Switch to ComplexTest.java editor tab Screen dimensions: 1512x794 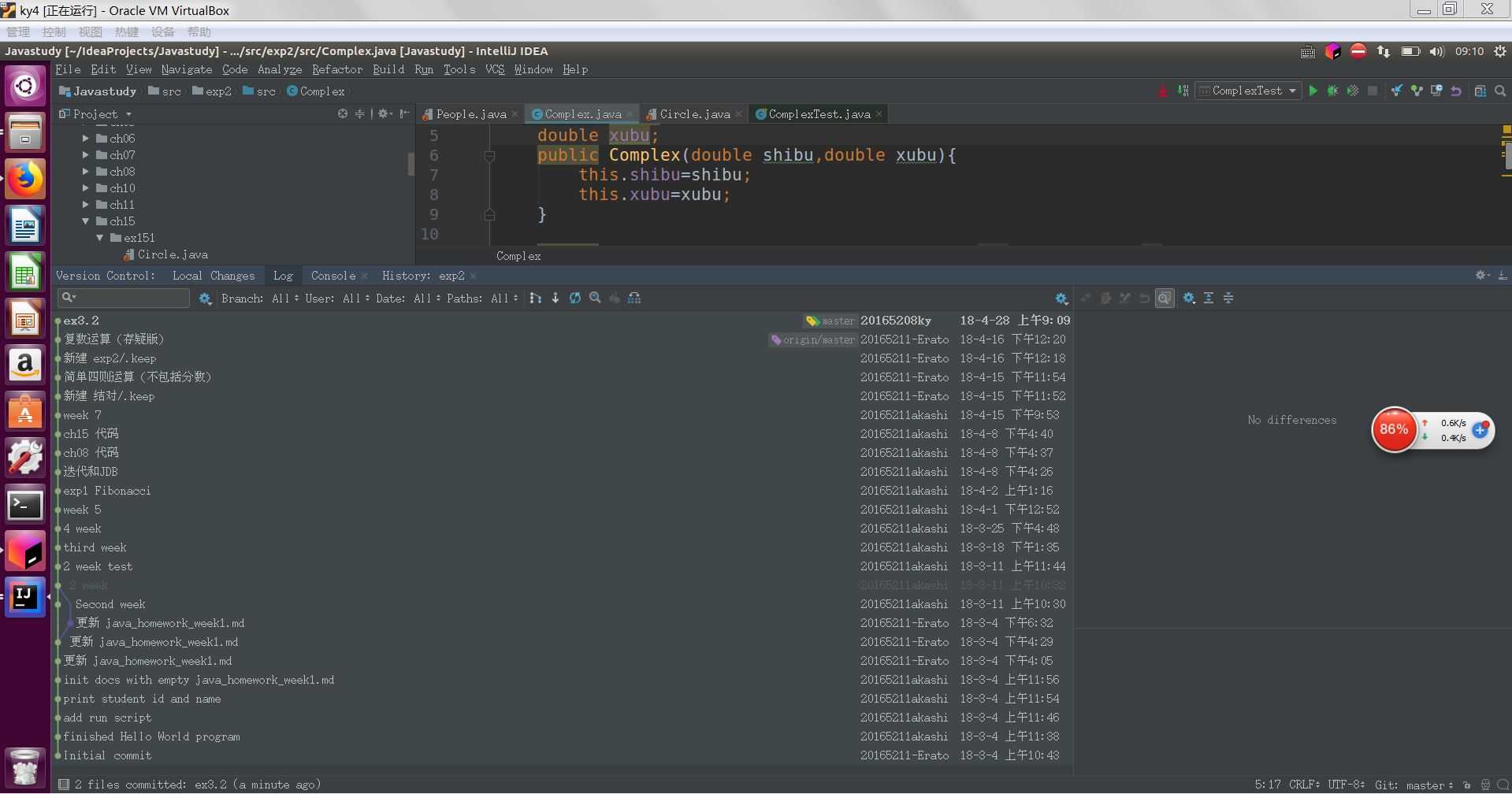coord(819,114)
